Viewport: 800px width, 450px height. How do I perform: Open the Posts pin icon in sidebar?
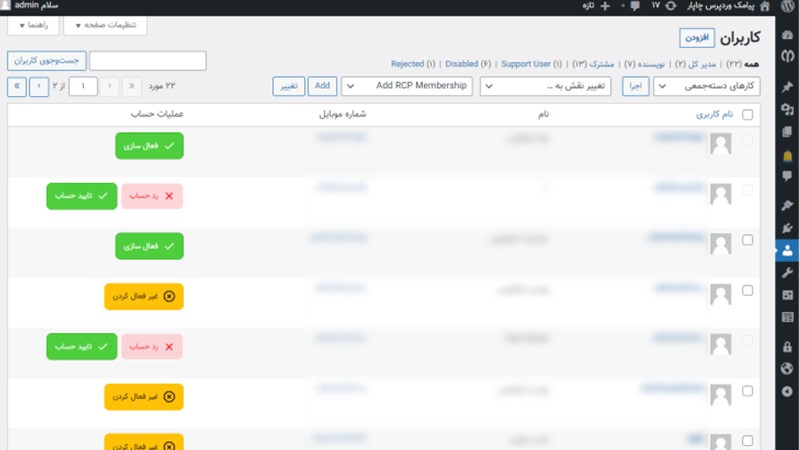pyautogui.click(x=788, y=87)
